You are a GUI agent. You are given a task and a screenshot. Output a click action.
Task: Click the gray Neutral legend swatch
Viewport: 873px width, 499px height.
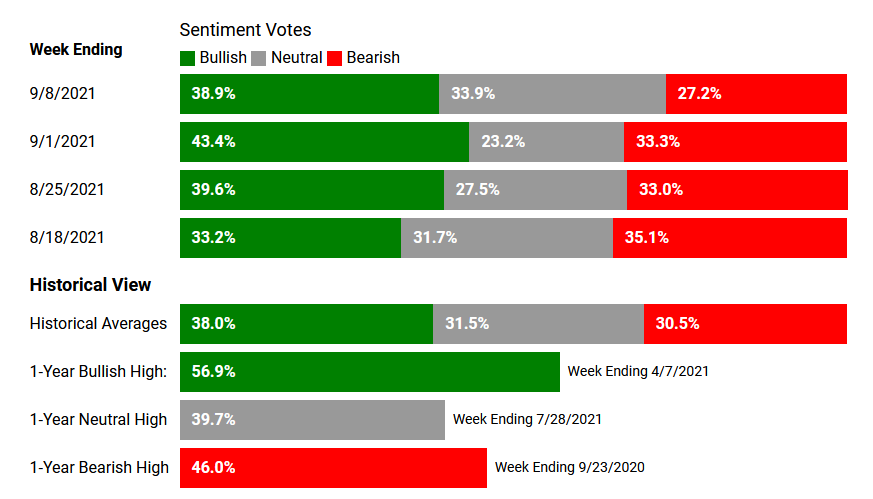point(258,58)
